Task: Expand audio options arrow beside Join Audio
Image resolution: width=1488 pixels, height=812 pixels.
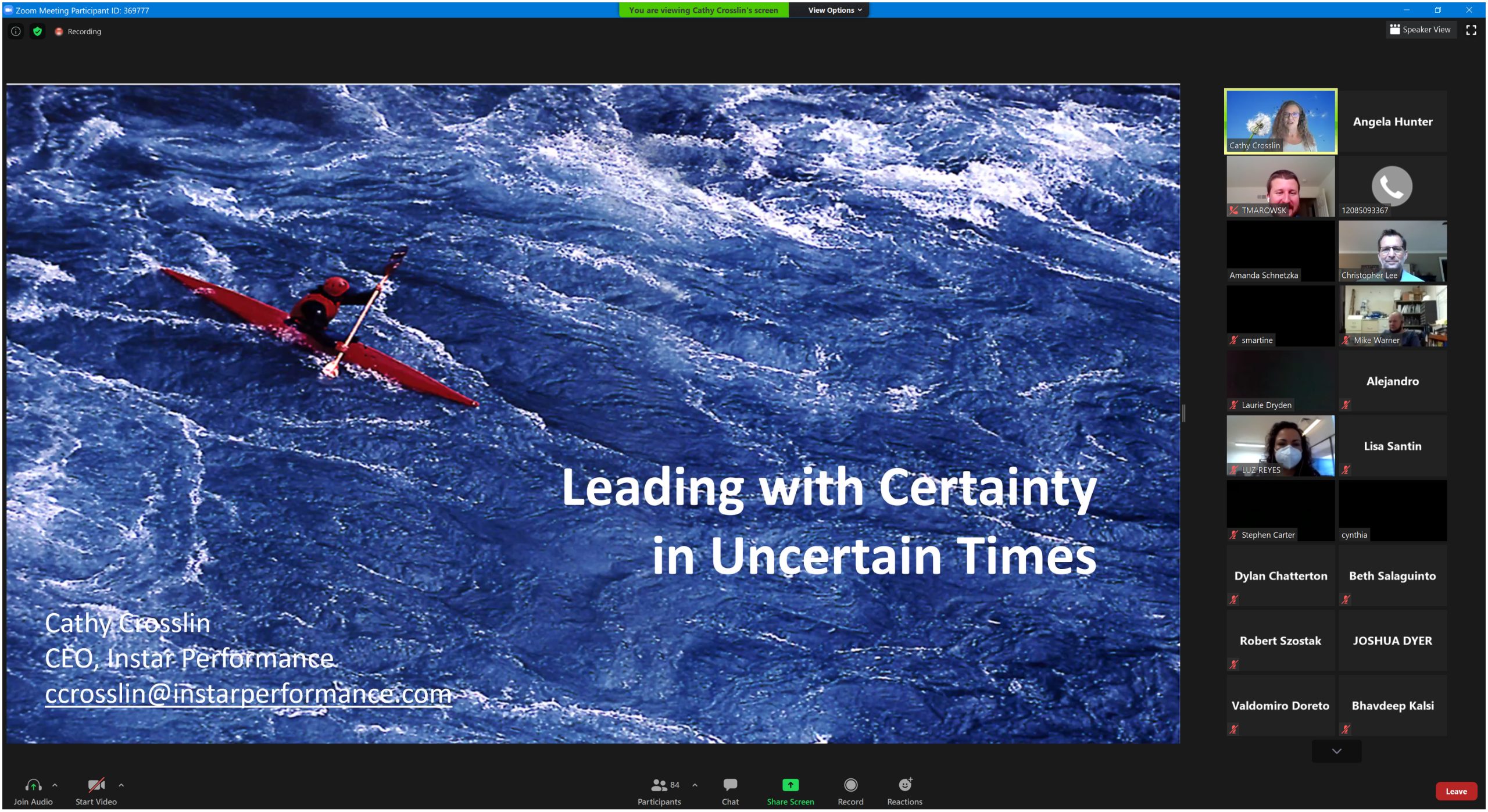Action: [x=55, y=785]
